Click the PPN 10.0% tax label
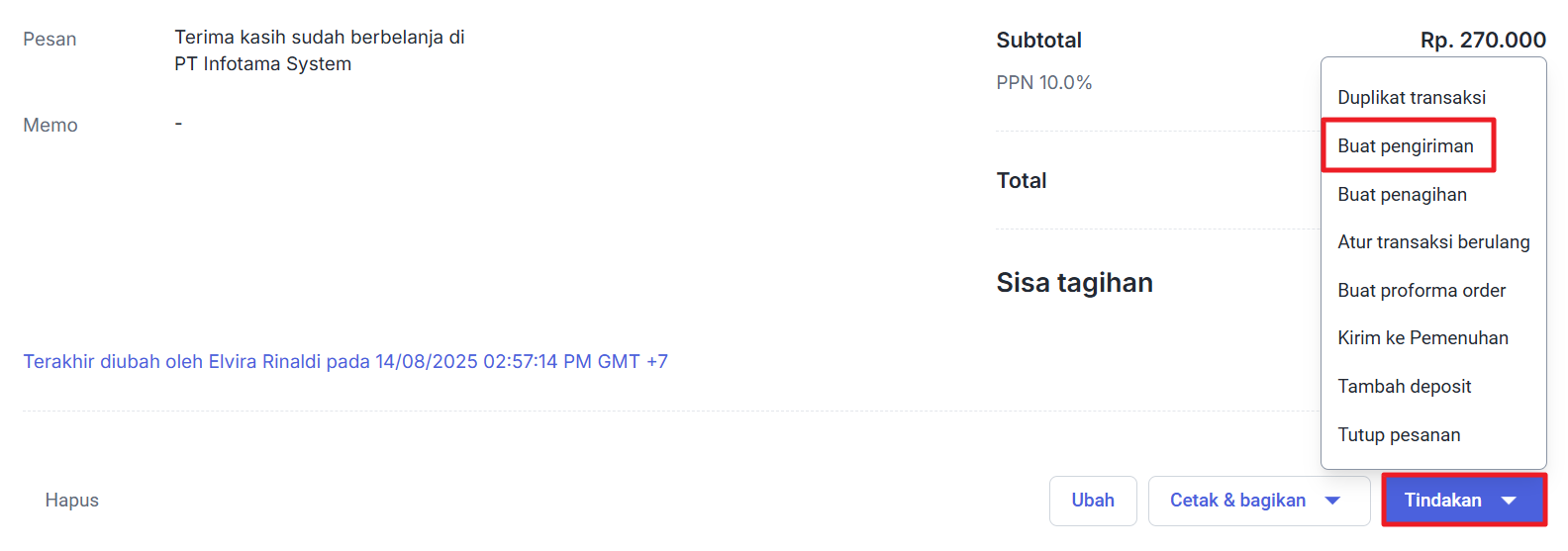Viewport: 1568px width, 551px height. tap(1043, 83)
